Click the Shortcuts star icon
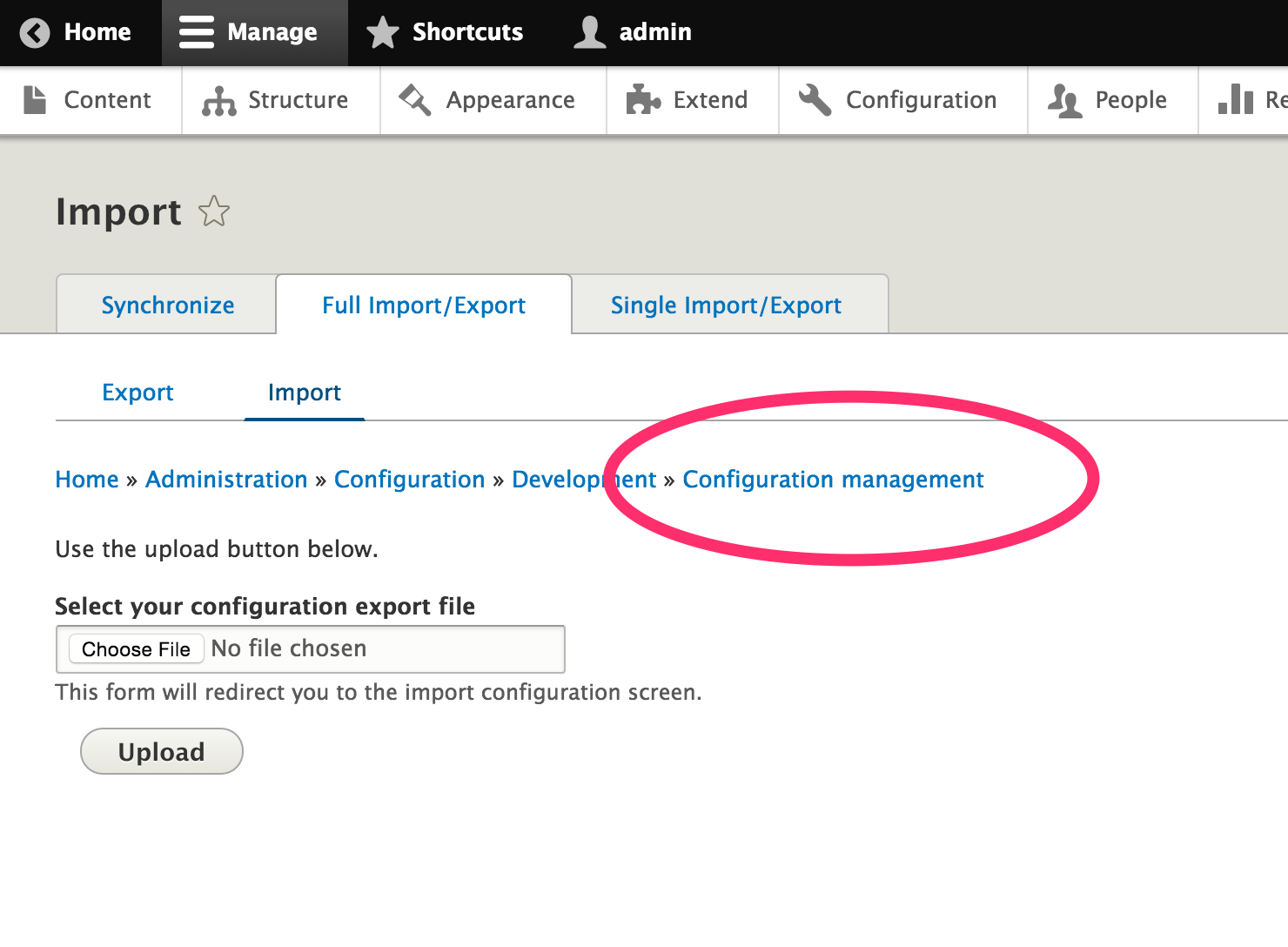The image size is (1288, 947). click(x=383, y=32)
